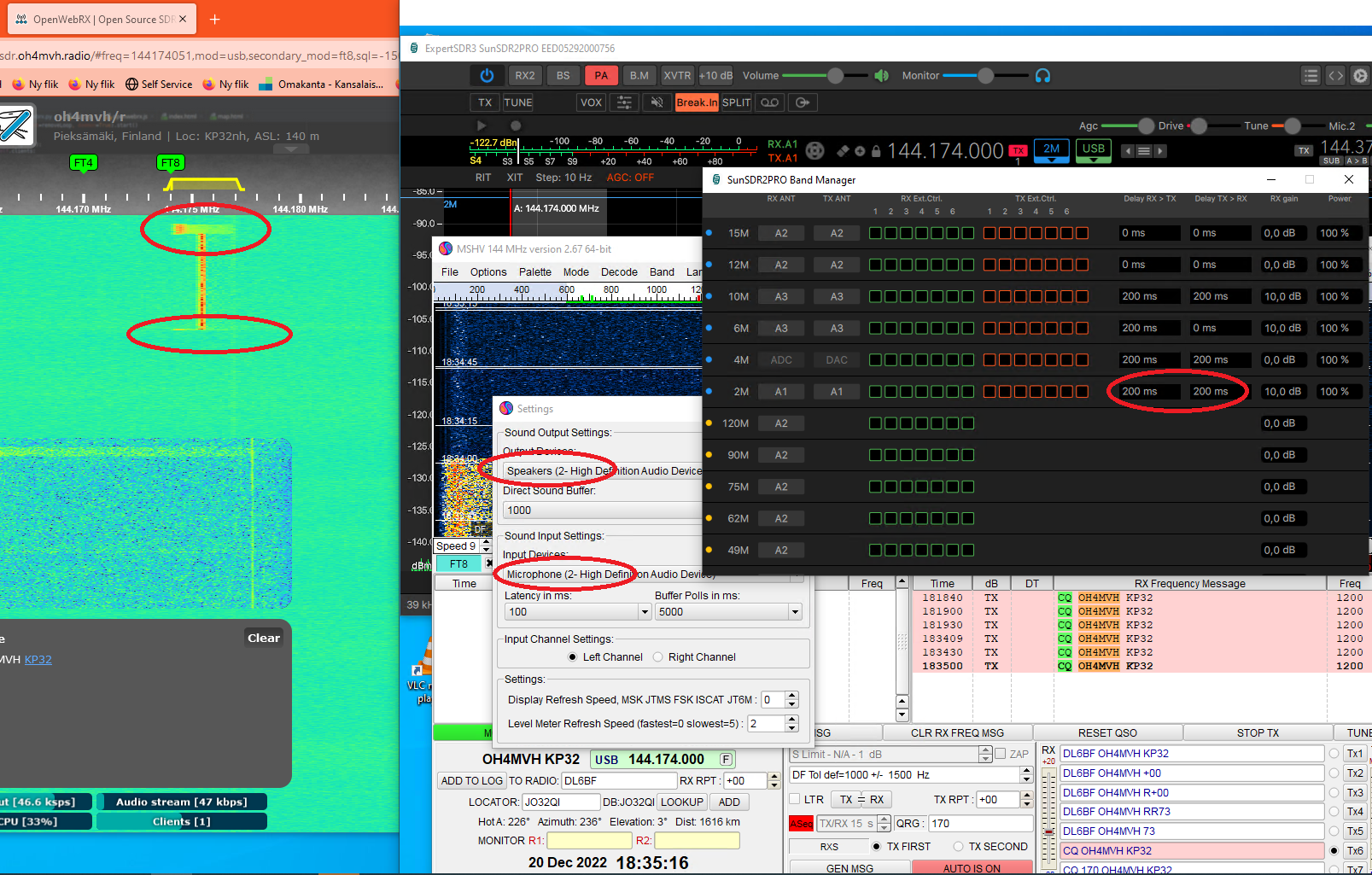Open the Decode menu in MSHV
The height and width of the screenshot is (875, 1372).
point(619,271)
